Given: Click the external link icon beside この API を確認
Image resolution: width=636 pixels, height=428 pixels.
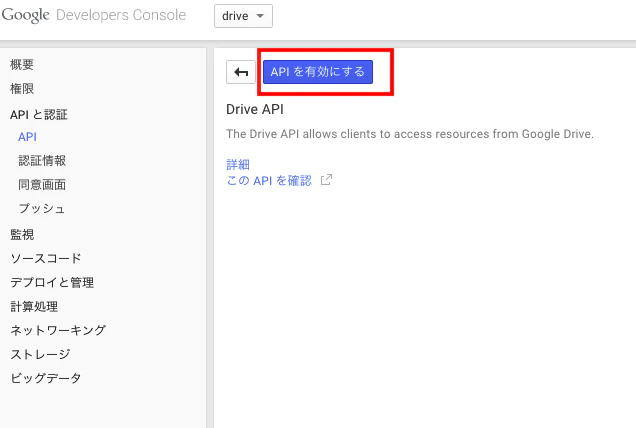Looking at the screenshot, I should coord(327,180).
